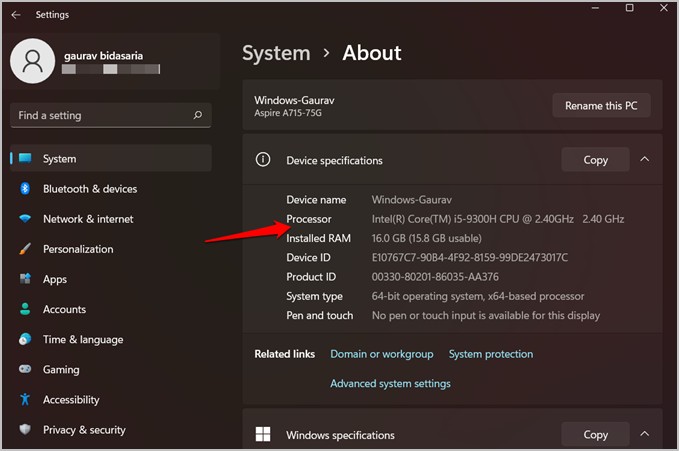Click the Network wifi icon in sidebar
Viewport: 679px width, 451px height.
pos(25,218)
